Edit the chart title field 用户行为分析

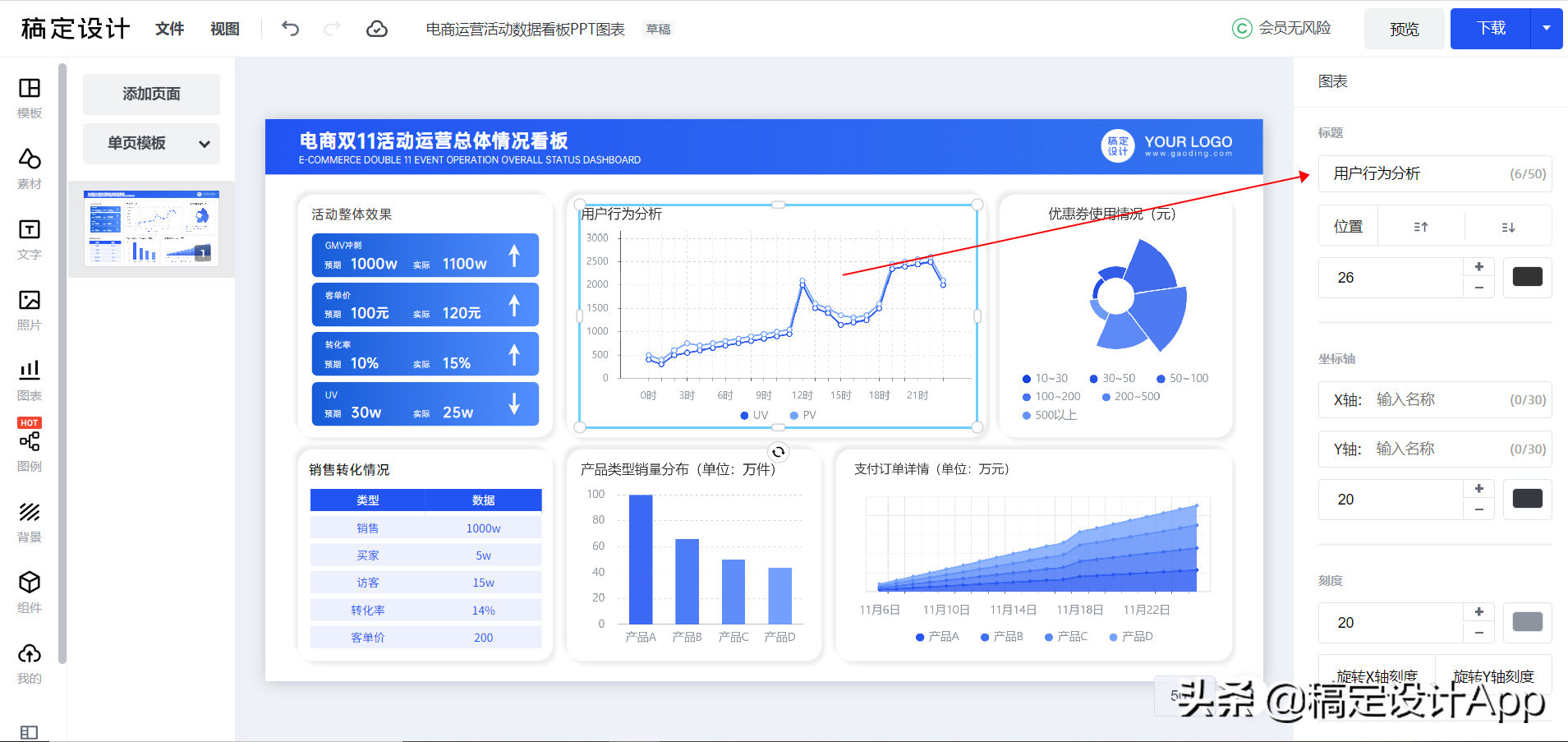click(x=1435, y=173)
